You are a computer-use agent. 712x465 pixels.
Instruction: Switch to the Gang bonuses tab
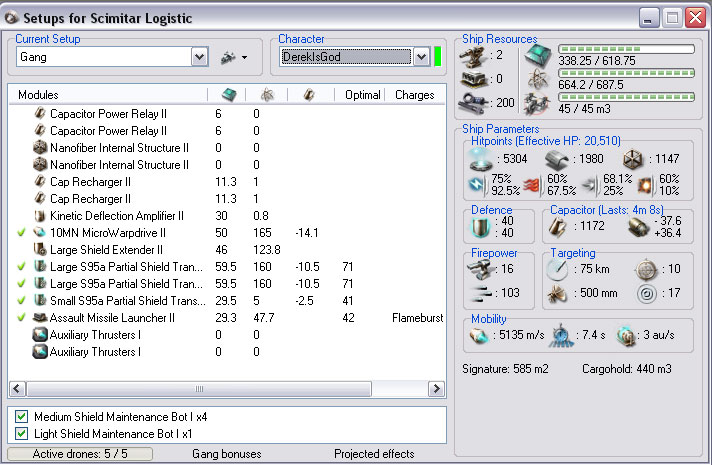[x=227, y=454]
